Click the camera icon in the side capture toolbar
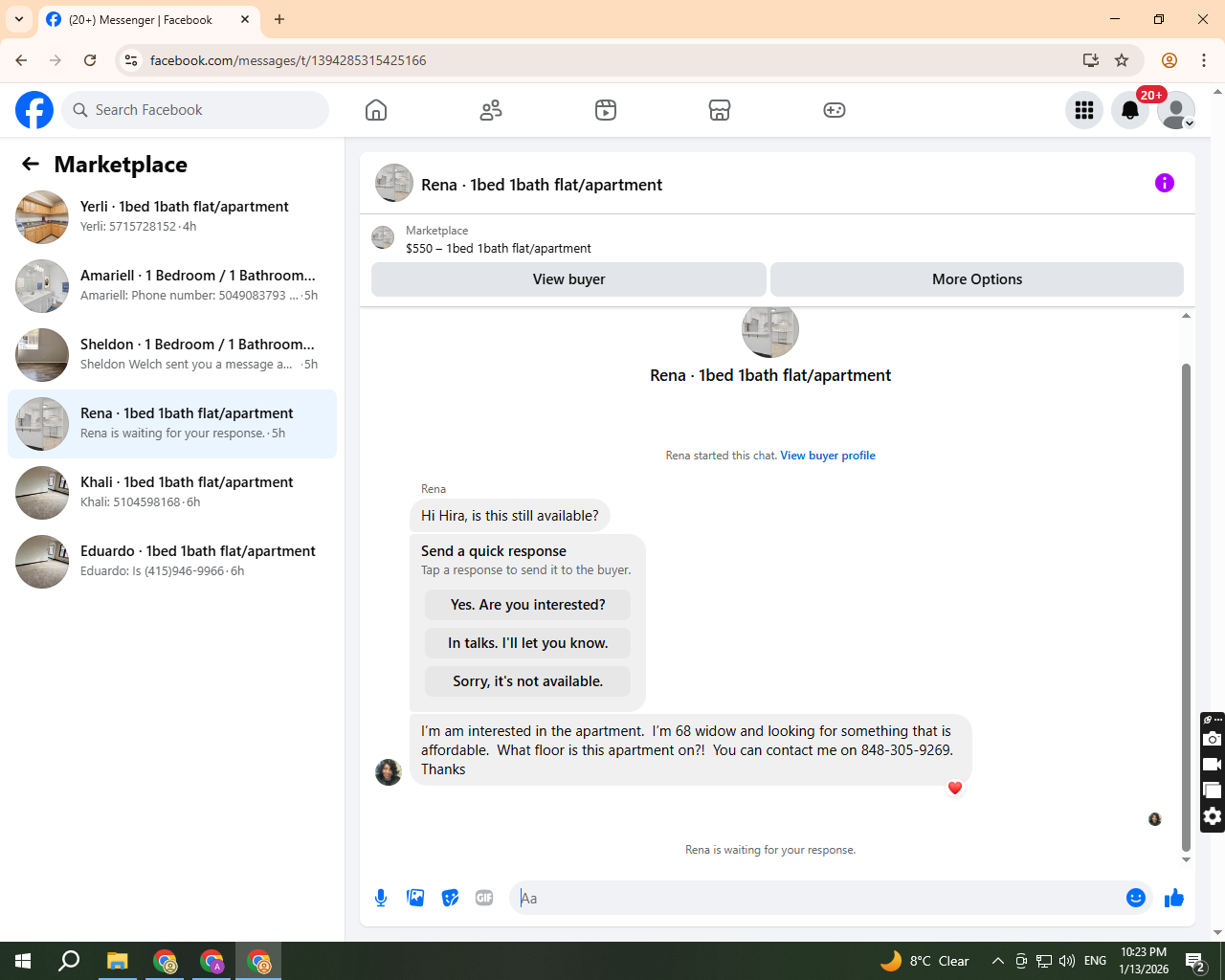Viewport: 1225px width, 980px height. 1213,739
